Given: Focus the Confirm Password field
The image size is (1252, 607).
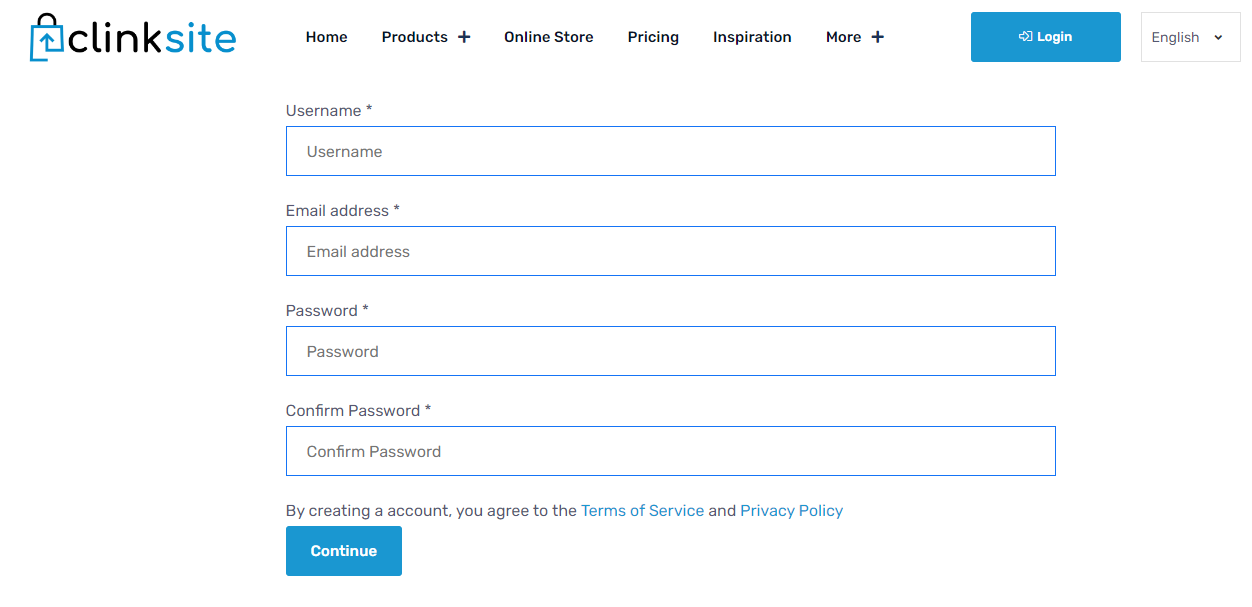Looking at the screenshot, I should click(x=670, y=452).
